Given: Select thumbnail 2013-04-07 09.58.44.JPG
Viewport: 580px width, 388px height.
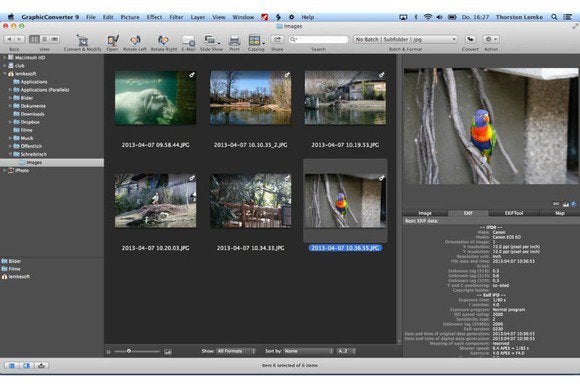Looking at the screenshot, I should [x=155, y=98].
